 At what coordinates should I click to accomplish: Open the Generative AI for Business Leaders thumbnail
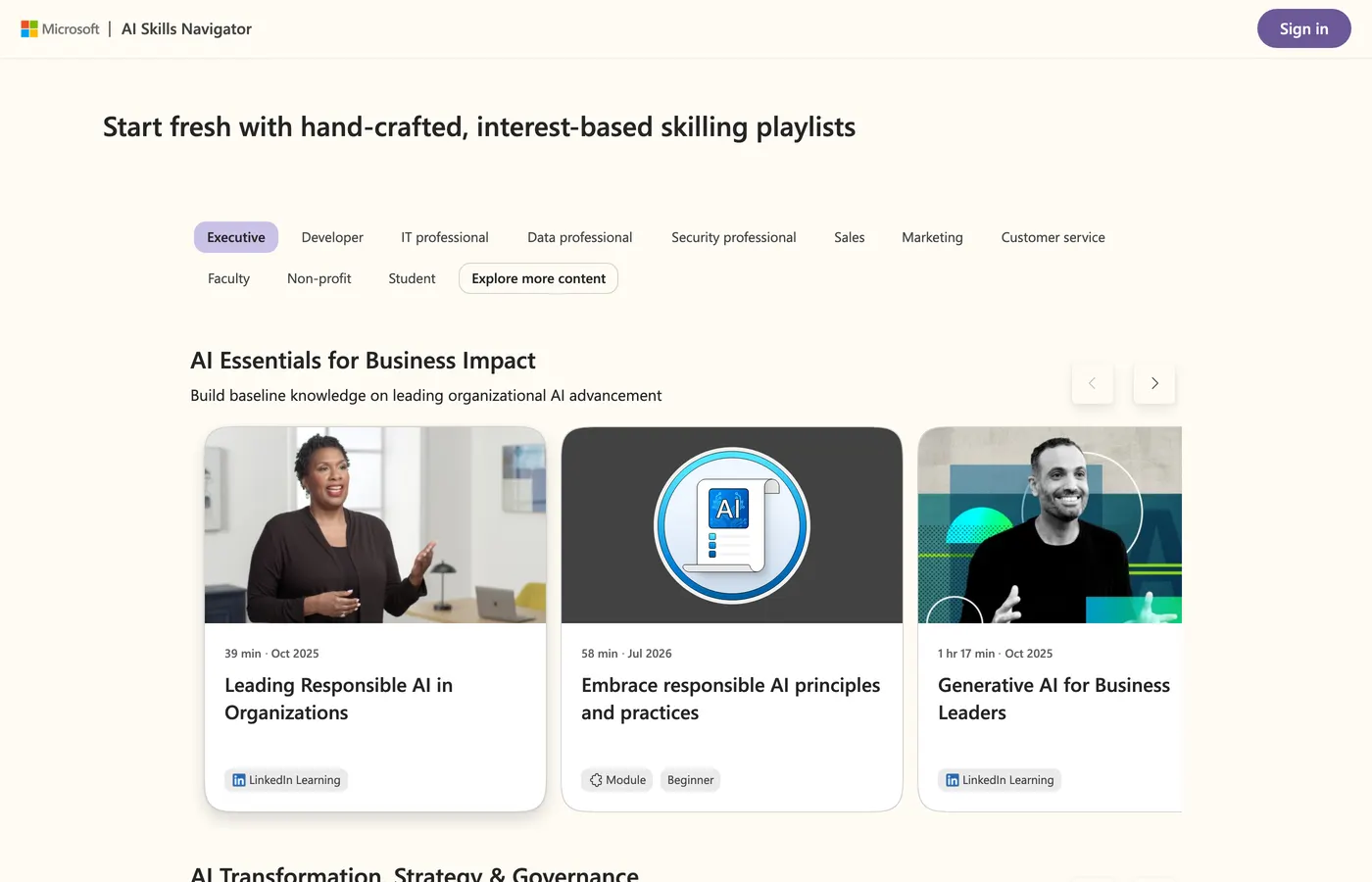[1050, 525]
